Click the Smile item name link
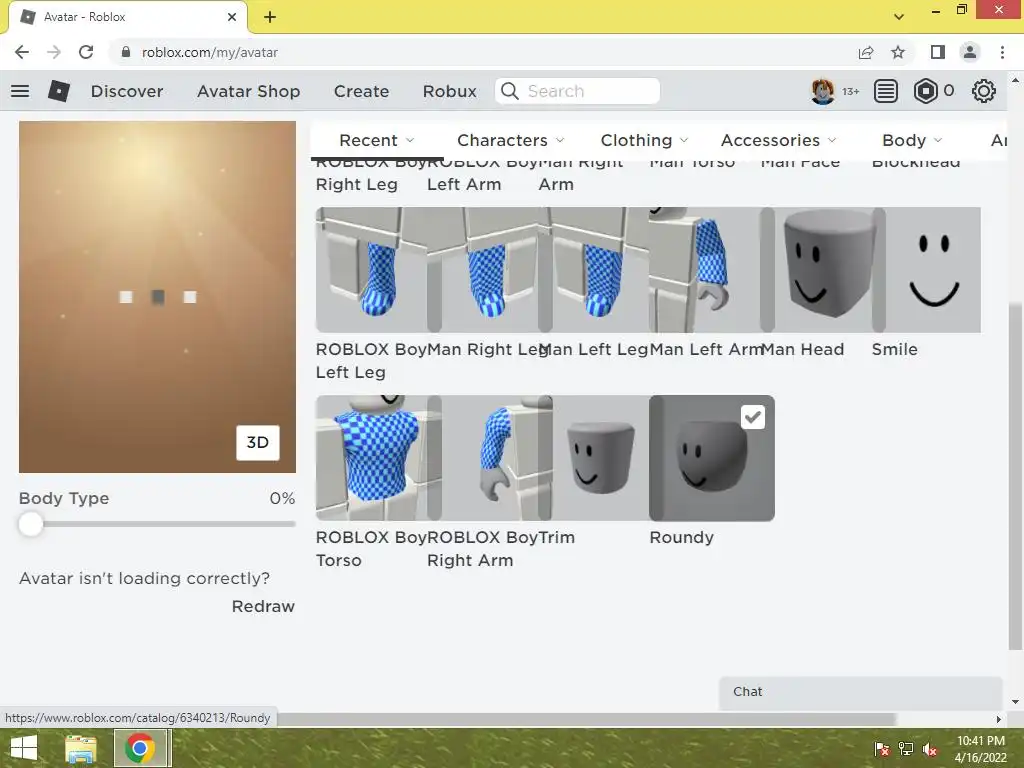The width and height of the screenshot is (1024, 768). coord(895,349)
